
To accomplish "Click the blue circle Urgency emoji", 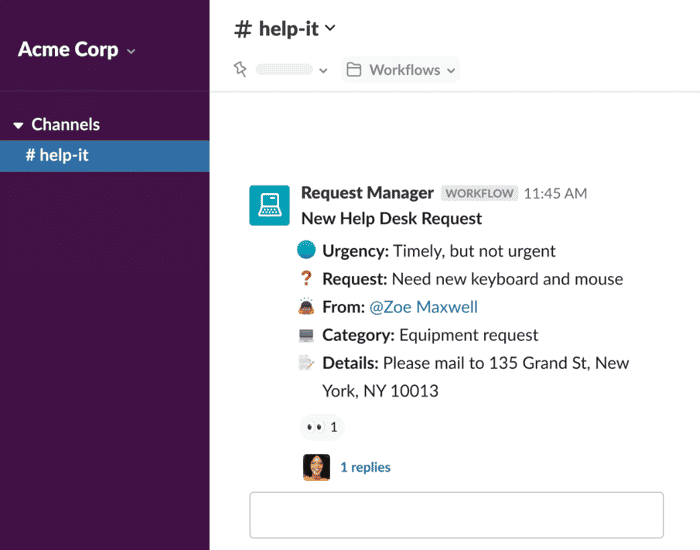I will [306, 250].
